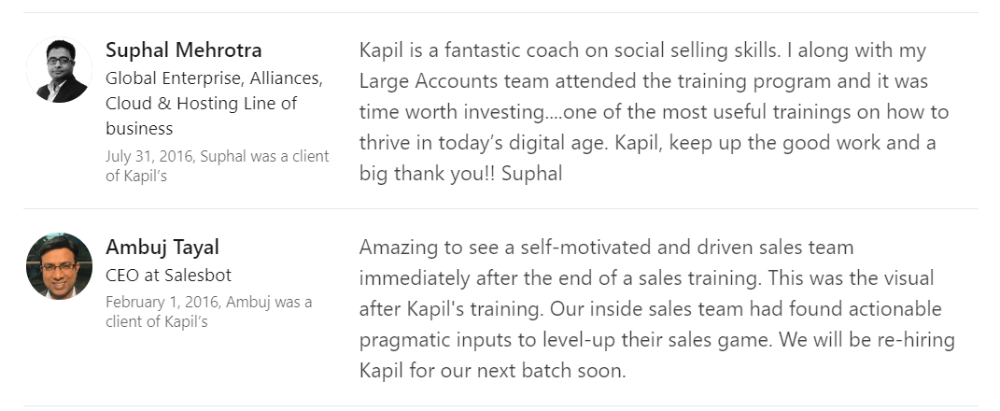Click 'of Kapil's' under Suphal's date
Viewport: 1000px width, 411px height.
136,176
